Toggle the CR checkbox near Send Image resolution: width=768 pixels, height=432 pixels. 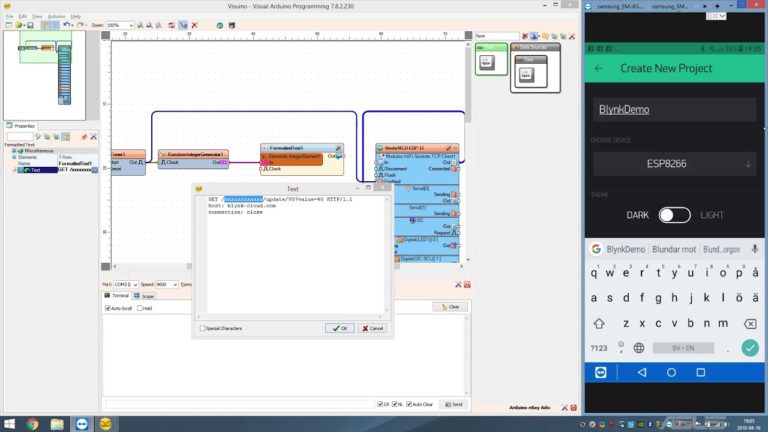[380, 404]
